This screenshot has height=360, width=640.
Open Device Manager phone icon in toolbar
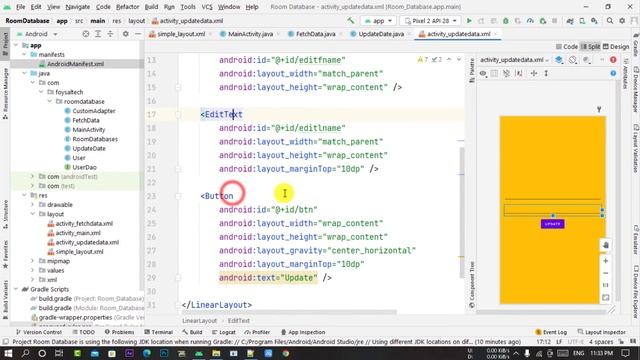582,21
